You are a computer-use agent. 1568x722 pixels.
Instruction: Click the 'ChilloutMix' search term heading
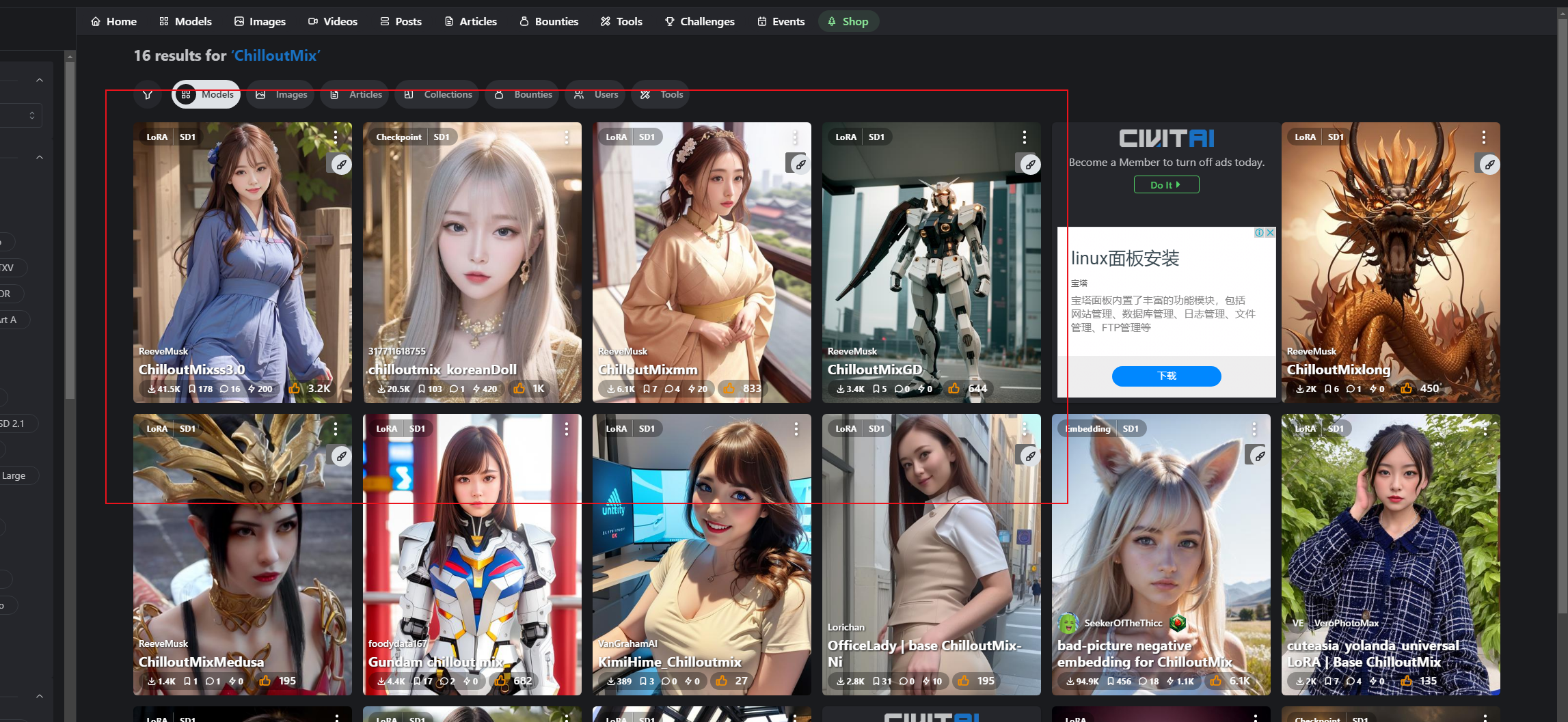275,55
